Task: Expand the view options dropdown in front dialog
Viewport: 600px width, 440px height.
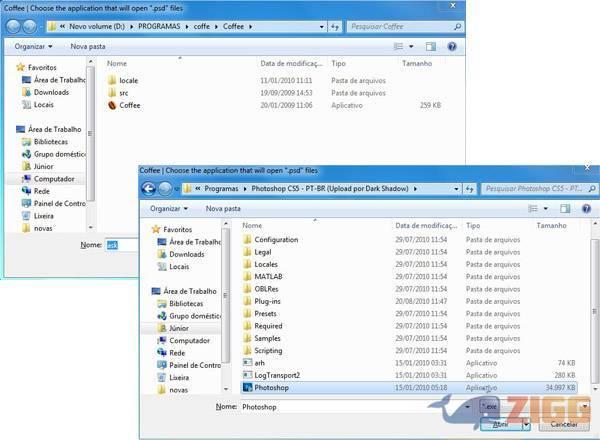Action: coord(545,209)
